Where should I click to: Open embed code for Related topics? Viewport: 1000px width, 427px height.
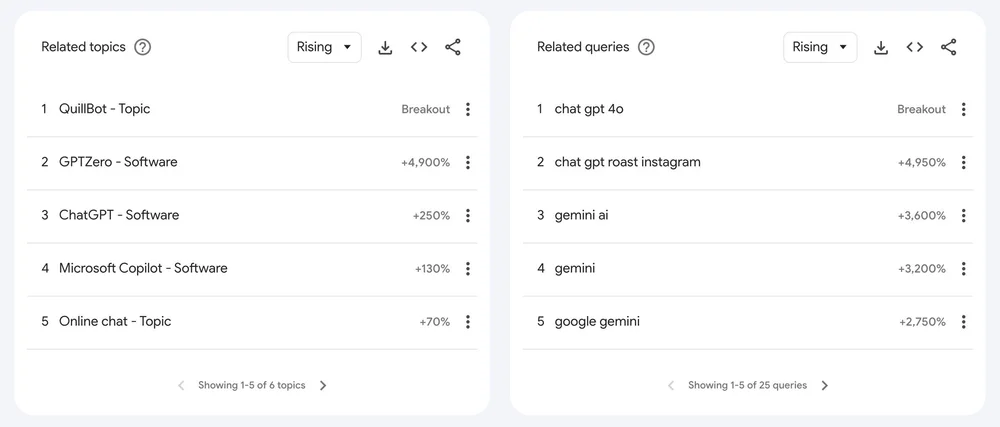coord(419,47)
